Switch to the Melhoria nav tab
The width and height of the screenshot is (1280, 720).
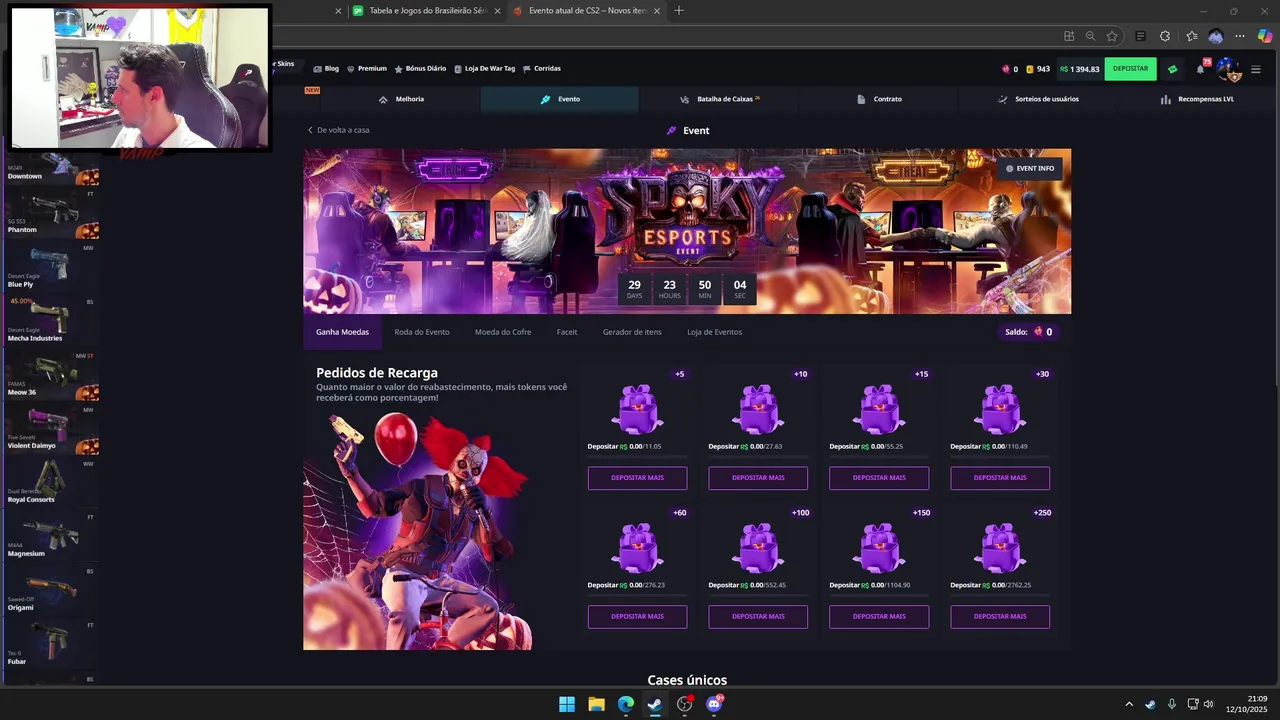pyautogui.click(x=401, y=99)
